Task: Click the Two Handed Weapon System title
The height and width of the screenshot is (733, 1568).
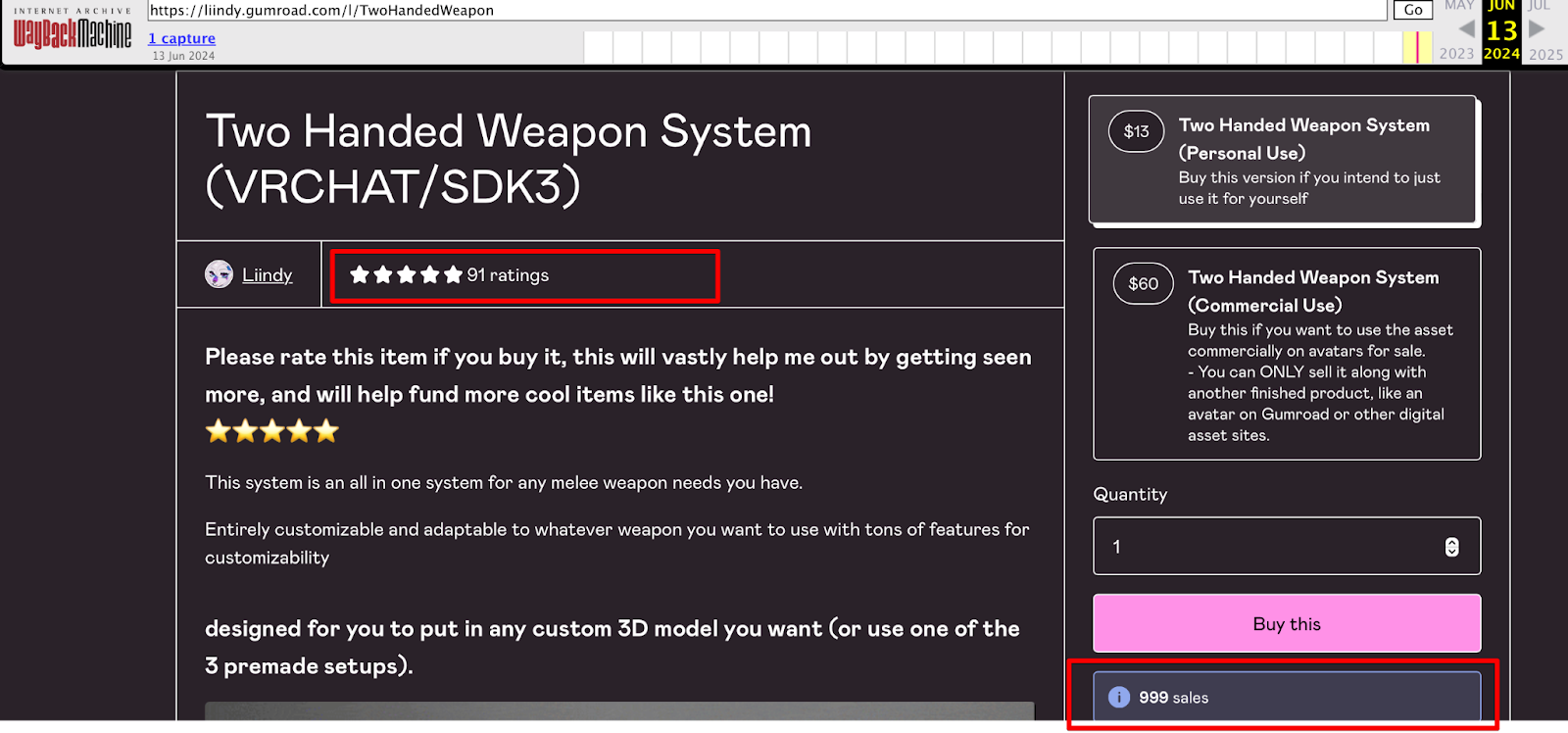Action: coord(509,158)
